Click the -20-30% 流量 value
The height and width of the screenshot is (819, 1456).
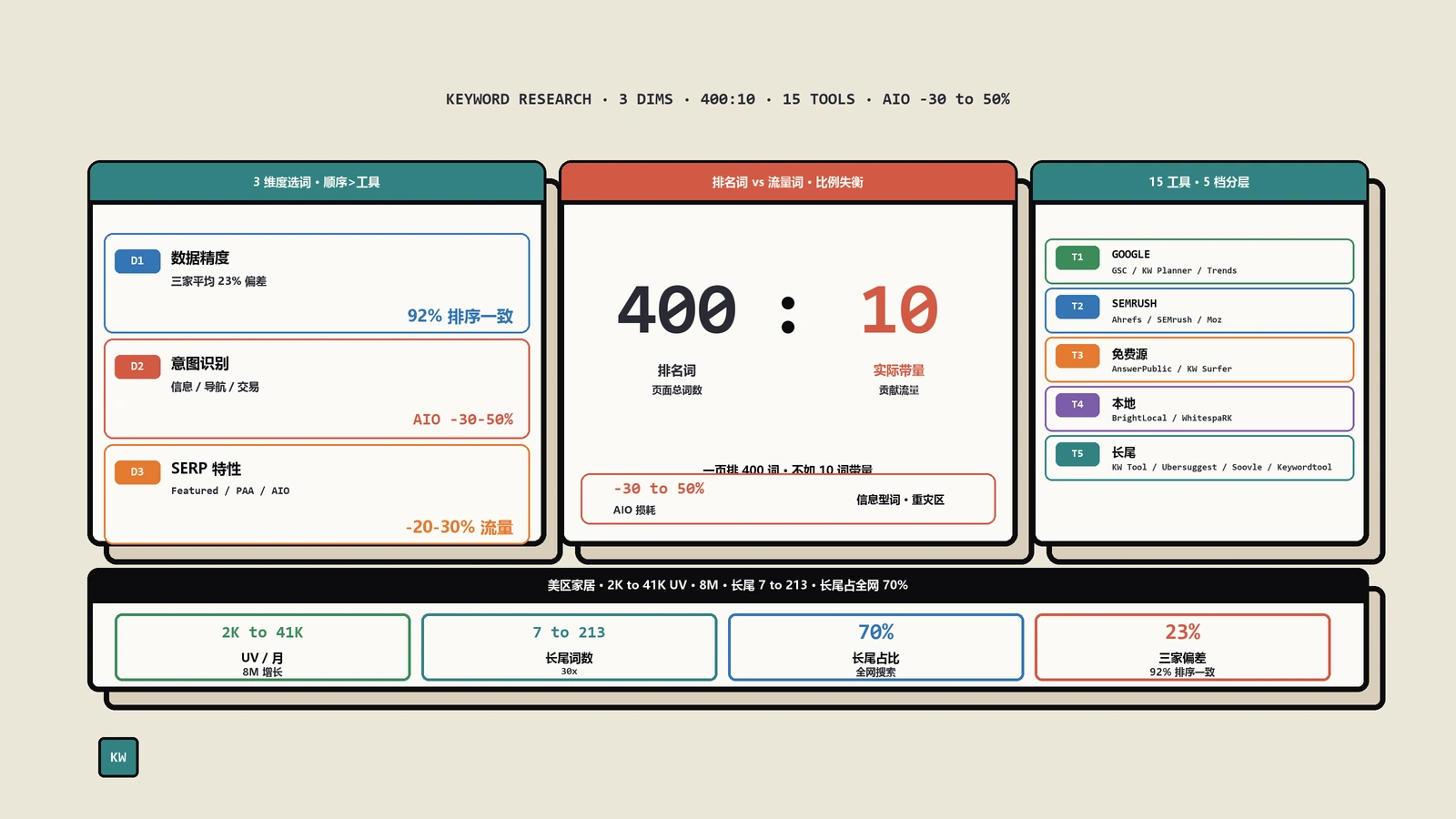tap(460, 527)
